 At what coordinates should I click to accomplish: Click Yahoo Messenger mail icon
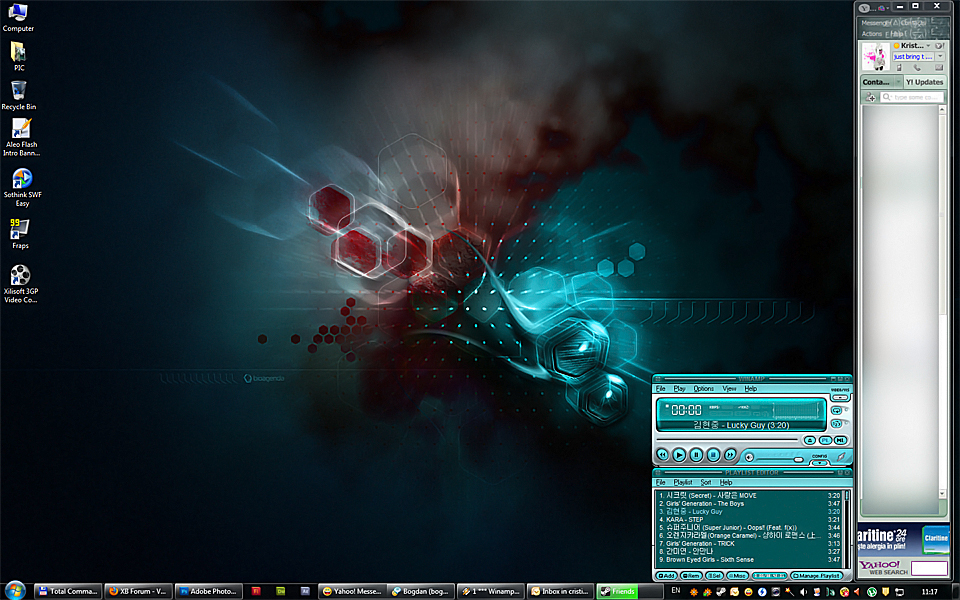(939, 67)
